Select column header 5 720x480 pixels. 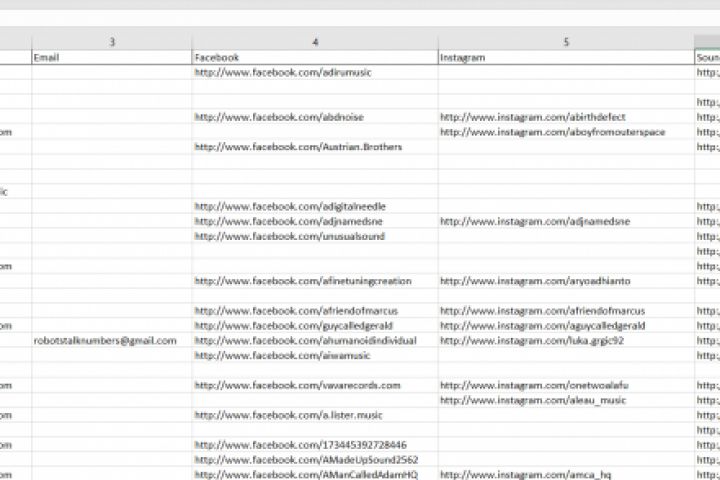[x=566, y=42]
